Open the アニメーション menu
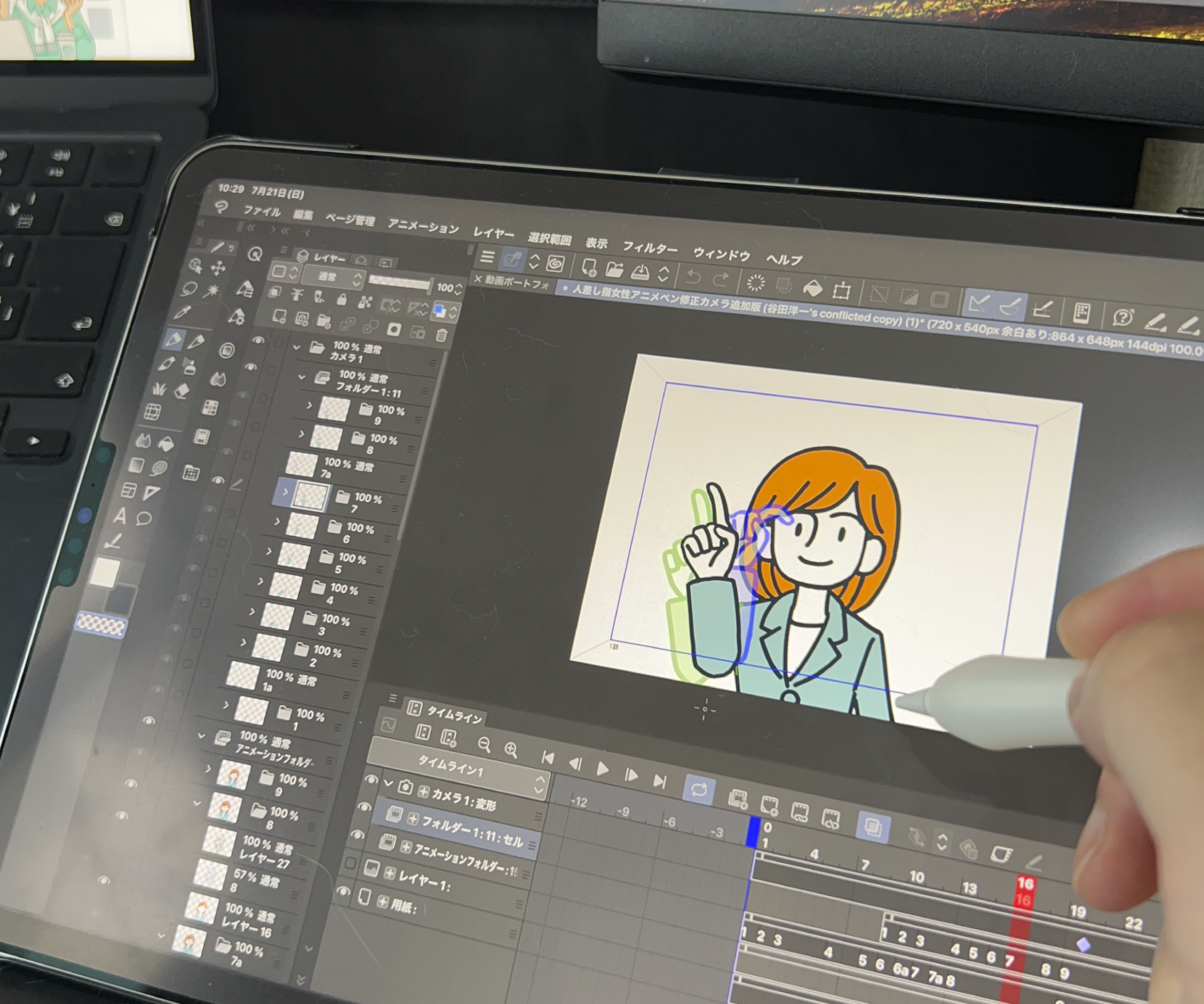 423,227
